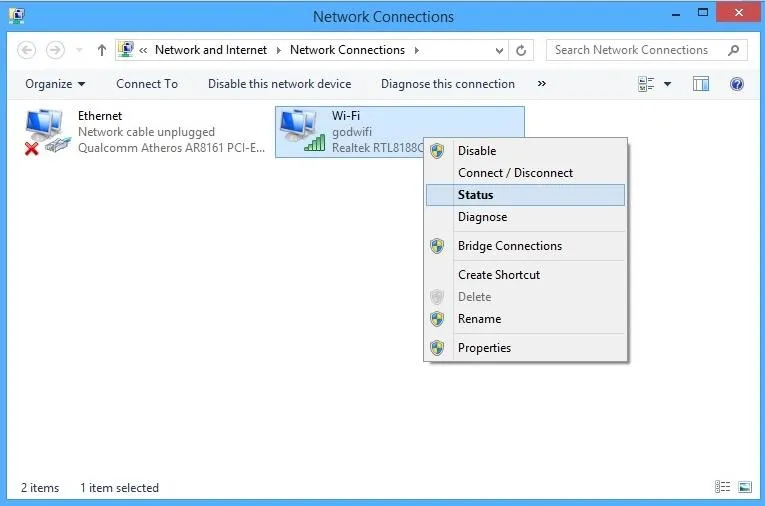Image resolution: width=765 pixels, height=506 pixels.
Task: Open the Organize menu
Action: pos(55,84)
